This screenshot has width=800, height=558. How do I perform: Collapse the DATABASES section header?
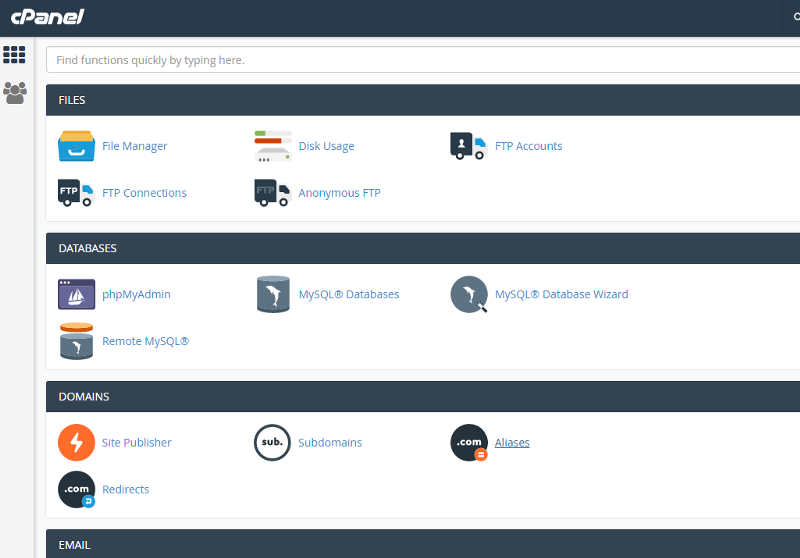pyautogui.click(x=423, y=248)
